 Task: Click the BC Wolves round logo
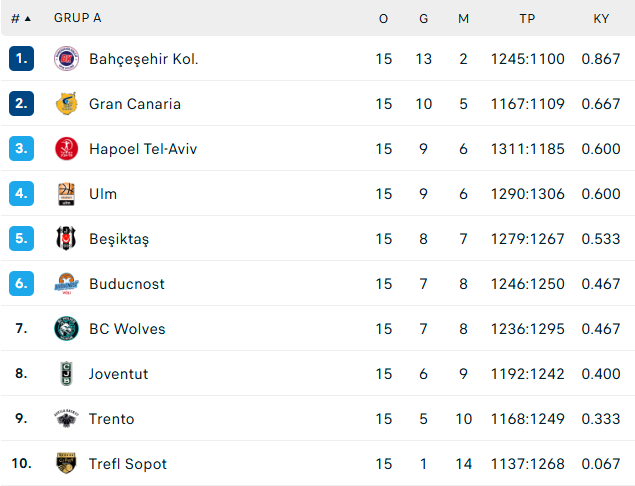pos(66,328)
